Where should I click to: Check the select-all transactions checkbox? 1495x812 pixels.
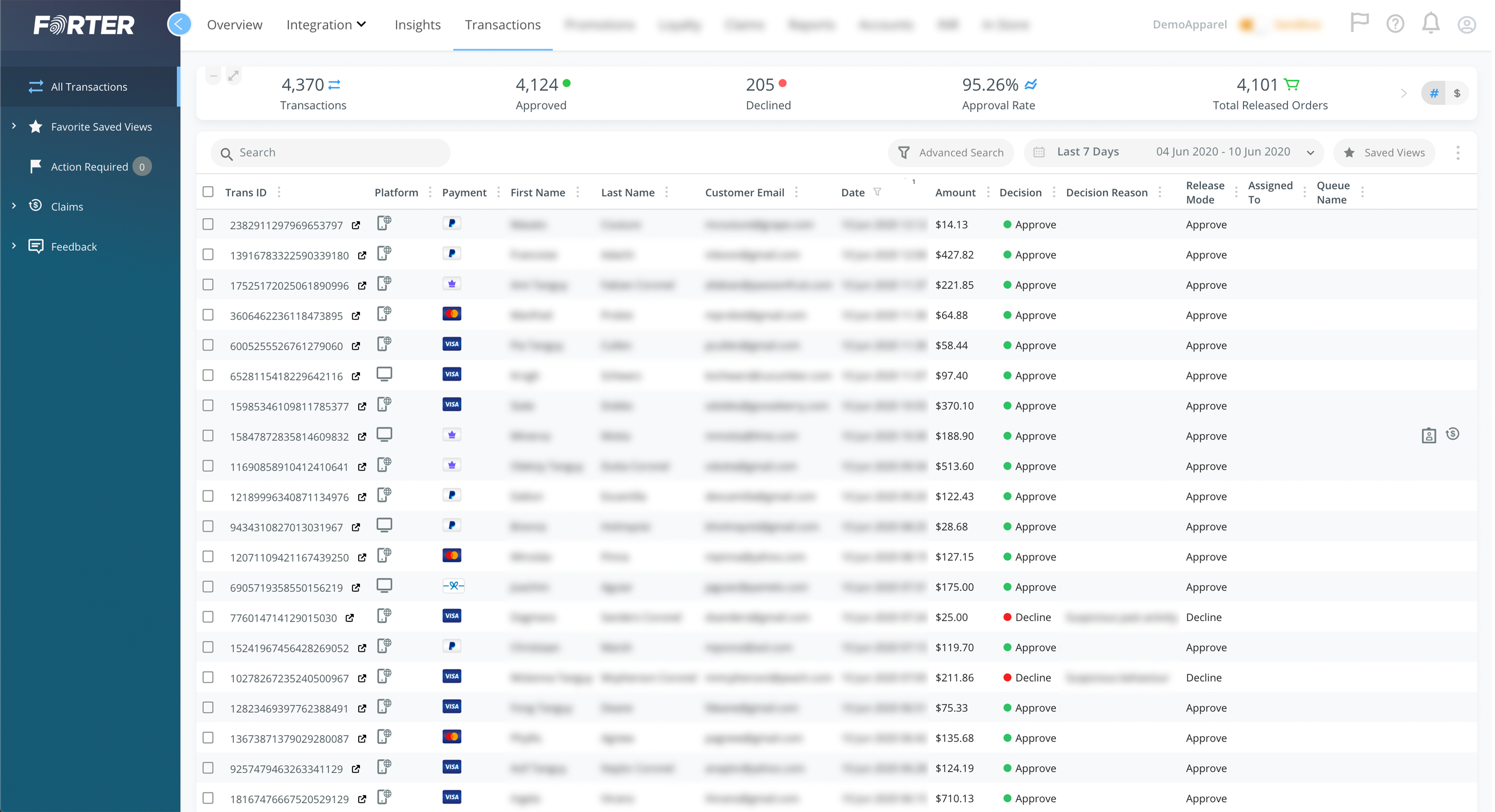(208, 192)
